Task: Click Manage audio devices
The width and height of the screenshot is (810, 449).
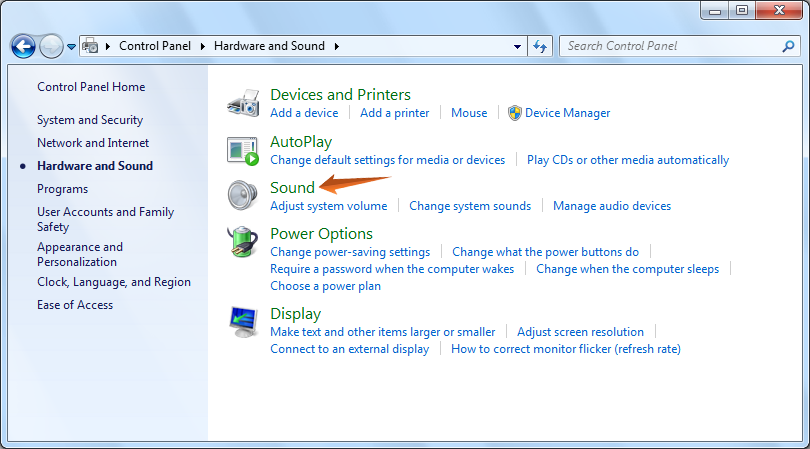Action: tap(612, 206)
